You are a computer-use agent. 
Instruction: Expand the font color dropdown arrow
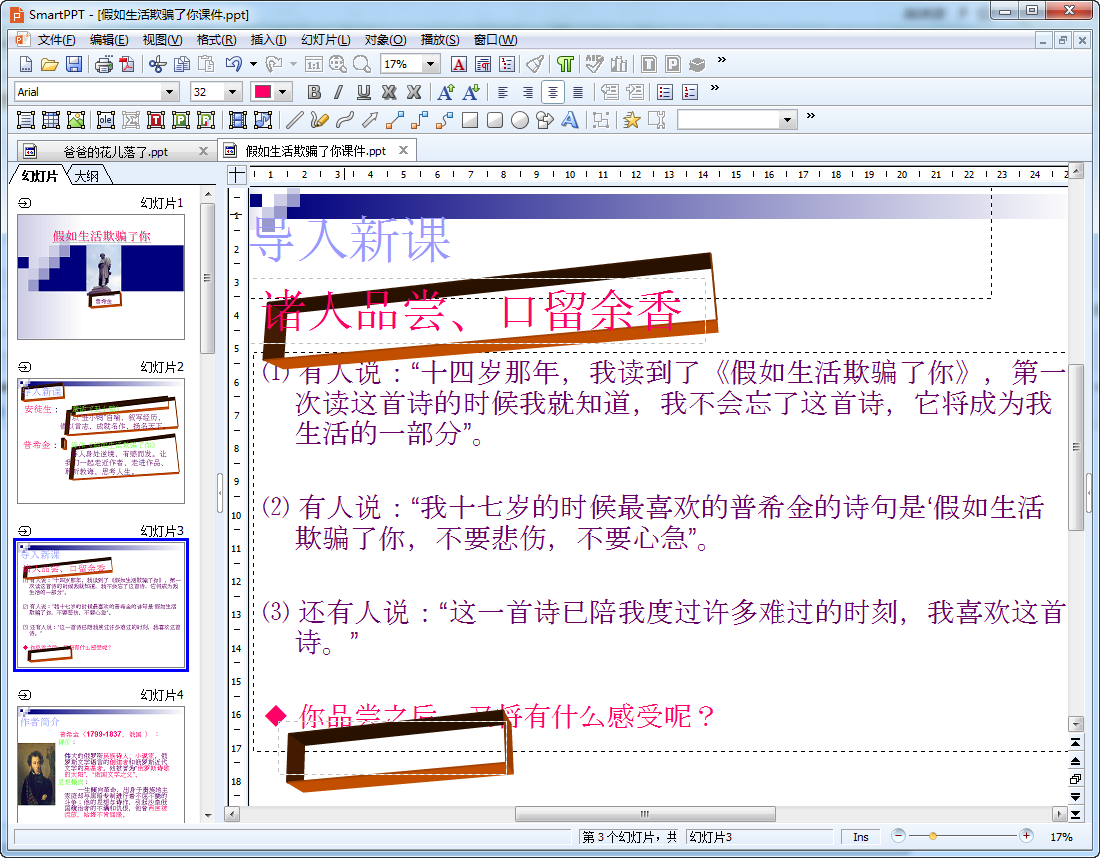click(x=282, y=92)
